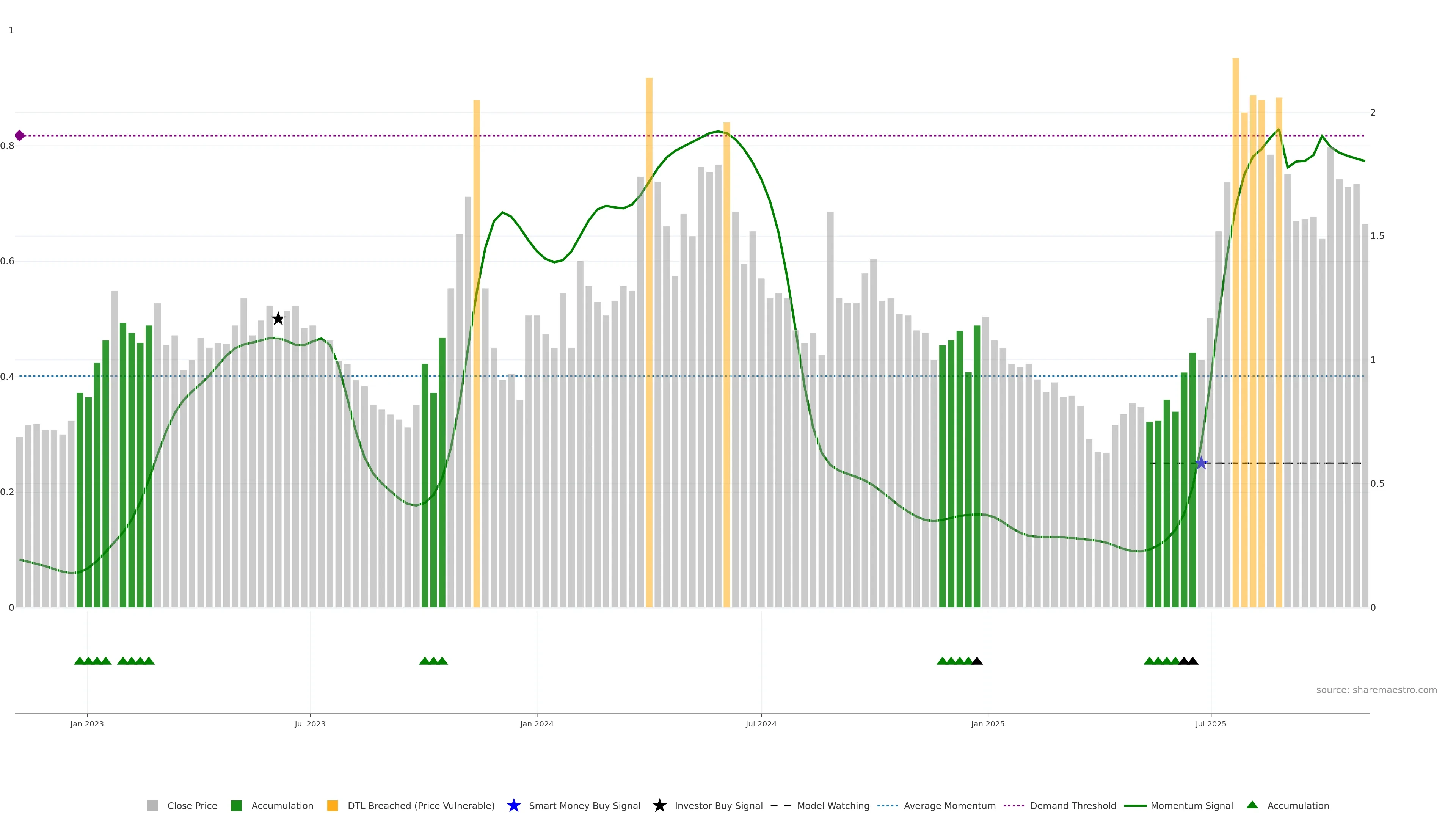Click the Jul 2024 axis label
1456x819 pixels.
(x=761, y=723)
